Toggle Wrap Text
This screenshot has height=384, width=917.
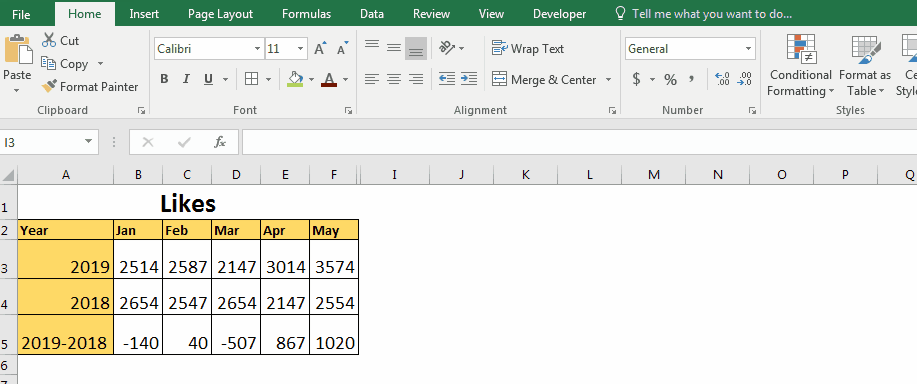528,49
